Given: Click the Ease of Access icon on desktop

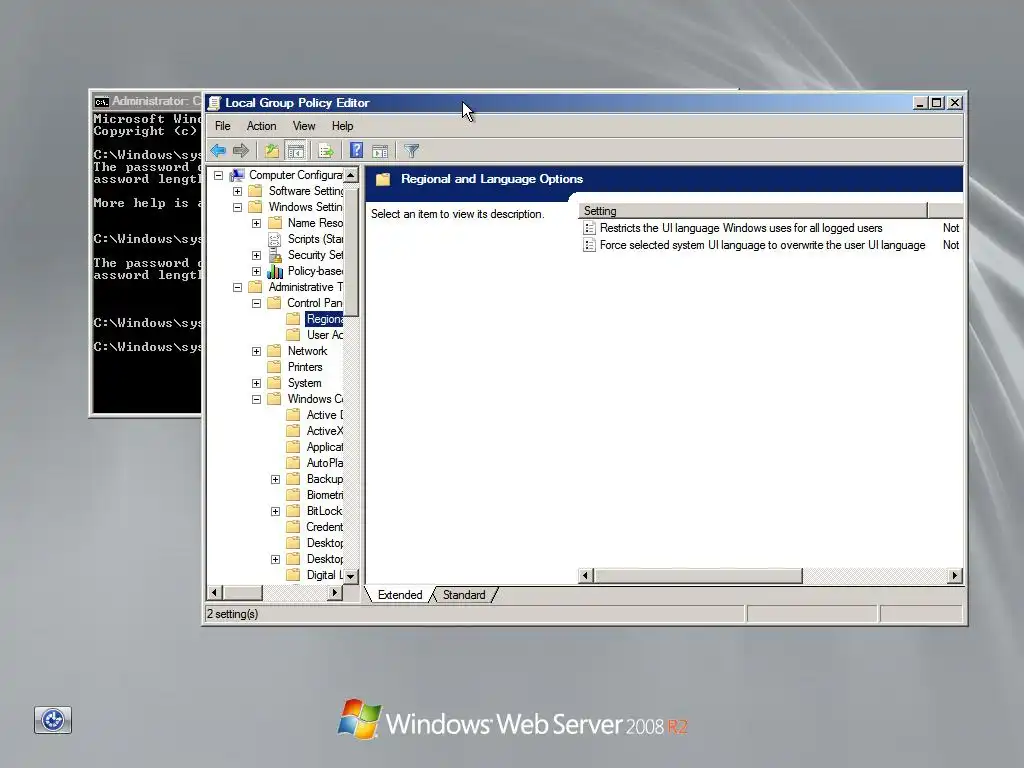Looking at the screenshot, I should click(x=53, y=720).
